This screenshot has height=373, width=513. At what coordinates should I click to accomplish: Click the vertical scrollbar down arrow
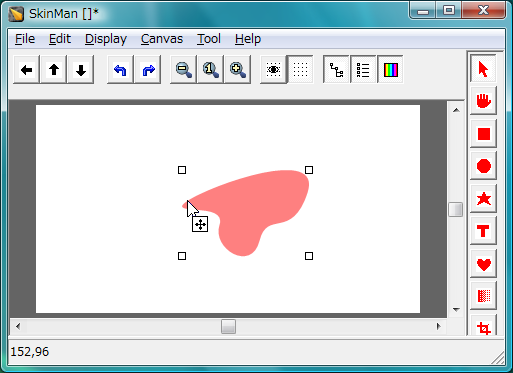pos(456,310)
